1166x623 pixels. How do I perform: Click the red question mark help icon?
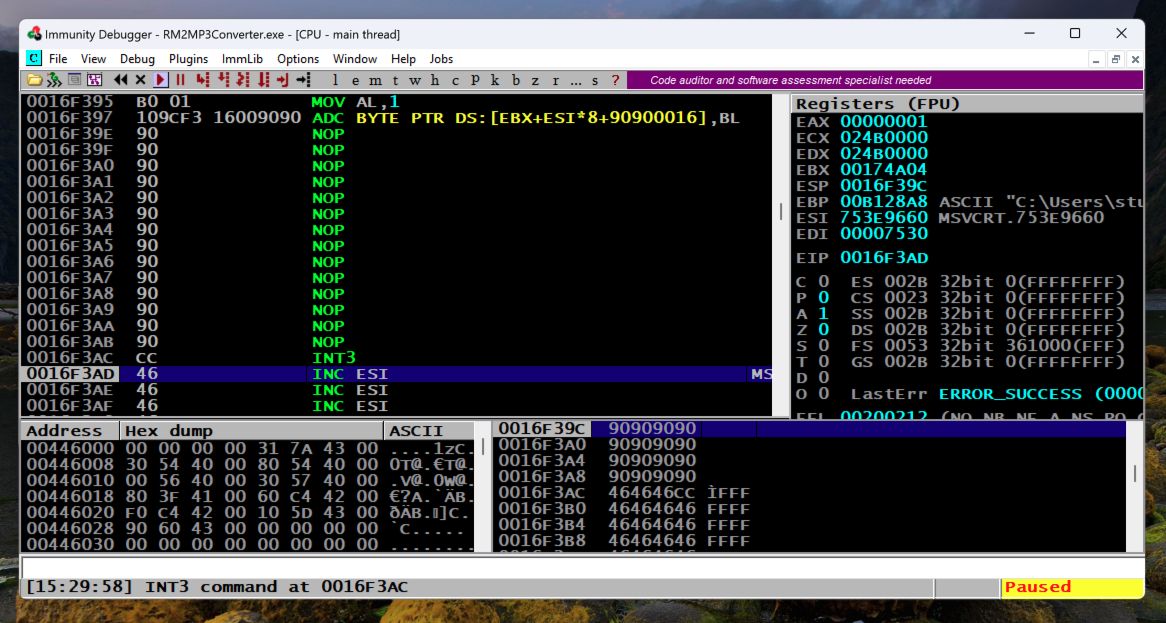615,80
